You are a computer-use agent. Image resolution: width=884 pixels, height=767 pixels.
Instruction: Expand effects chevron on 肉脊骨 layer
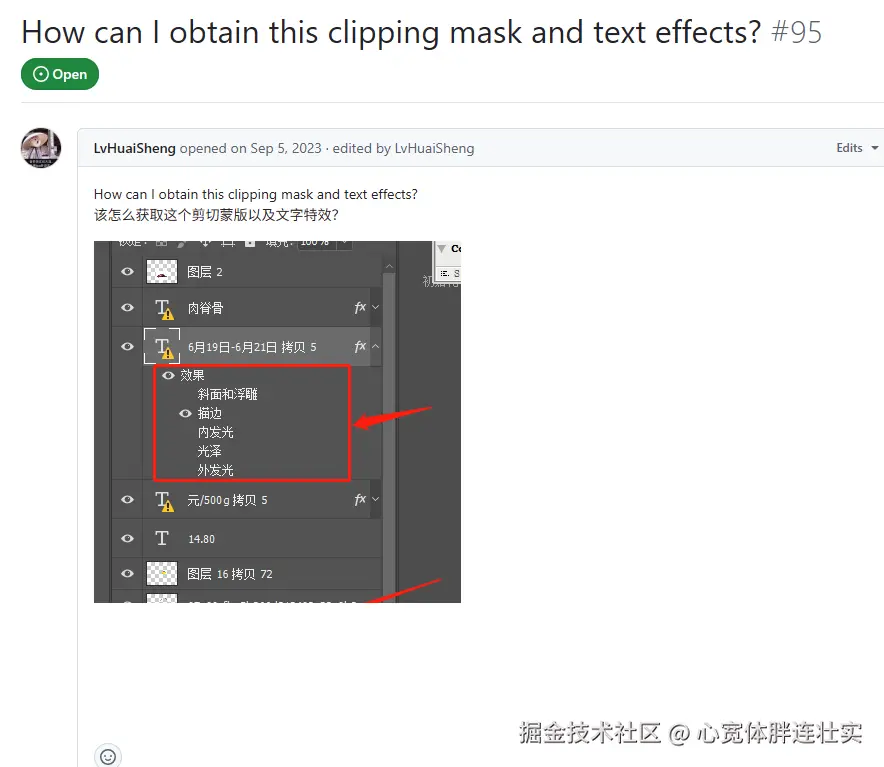[x=375, y=307]
